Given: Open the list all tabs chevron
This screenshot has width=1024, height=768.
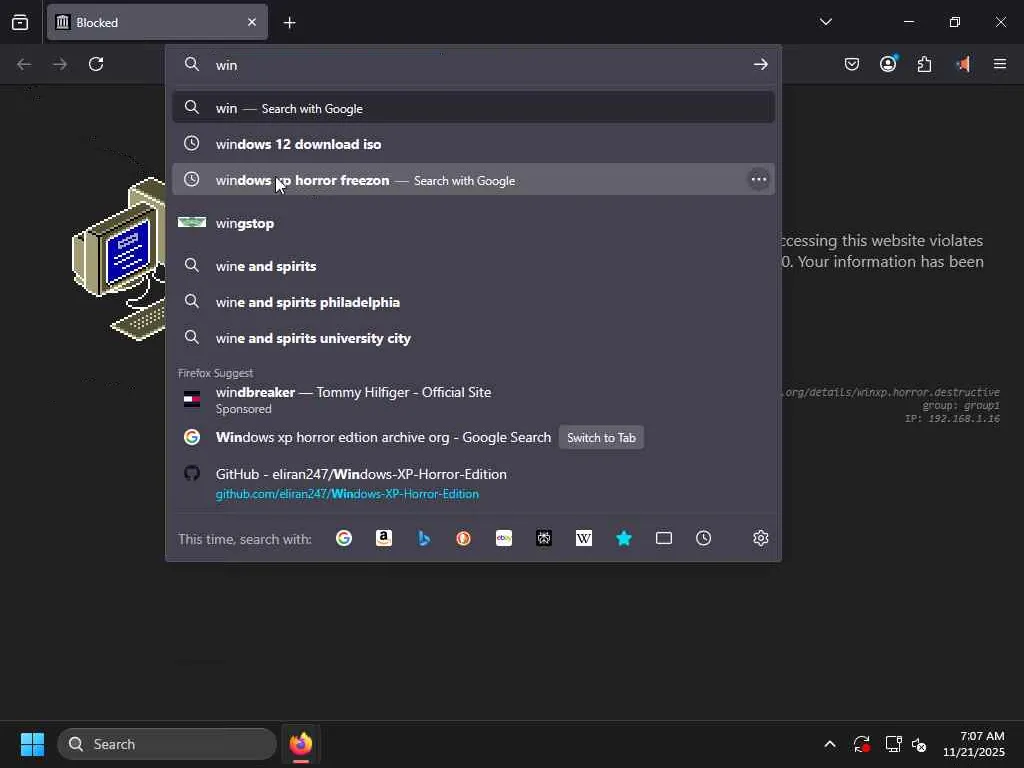Looking at the screenshot, I should pos(825,22).
